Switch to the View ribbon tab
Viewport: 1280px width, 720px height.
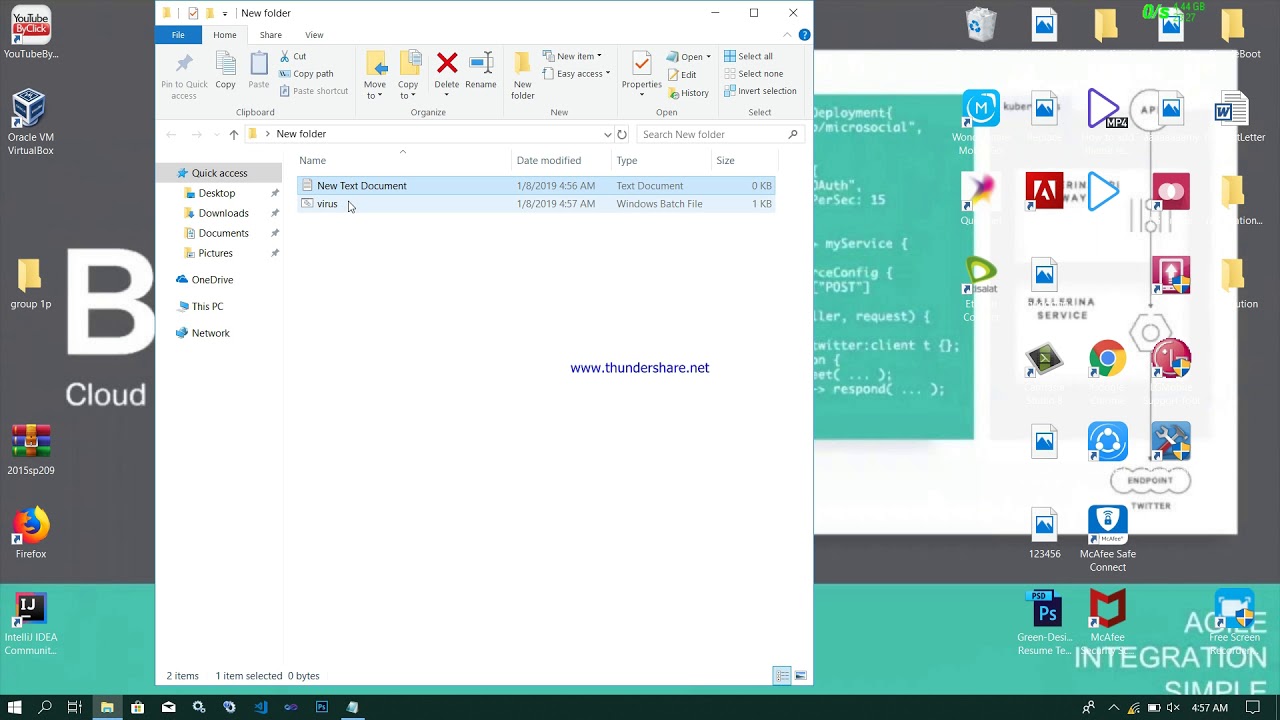click(314, 35)
